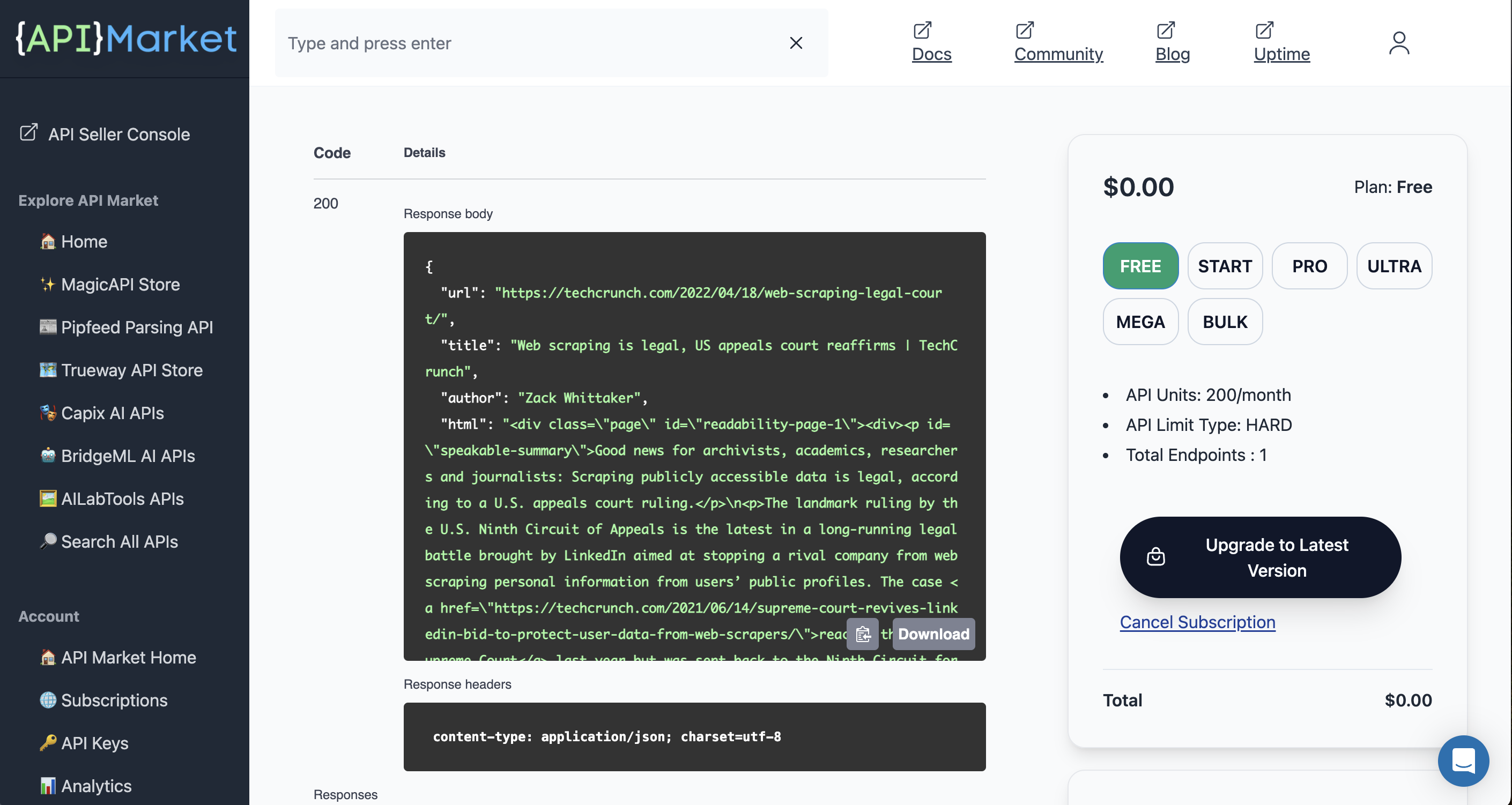Open MagicAPI Store
1512x805 pixels.
110,284
